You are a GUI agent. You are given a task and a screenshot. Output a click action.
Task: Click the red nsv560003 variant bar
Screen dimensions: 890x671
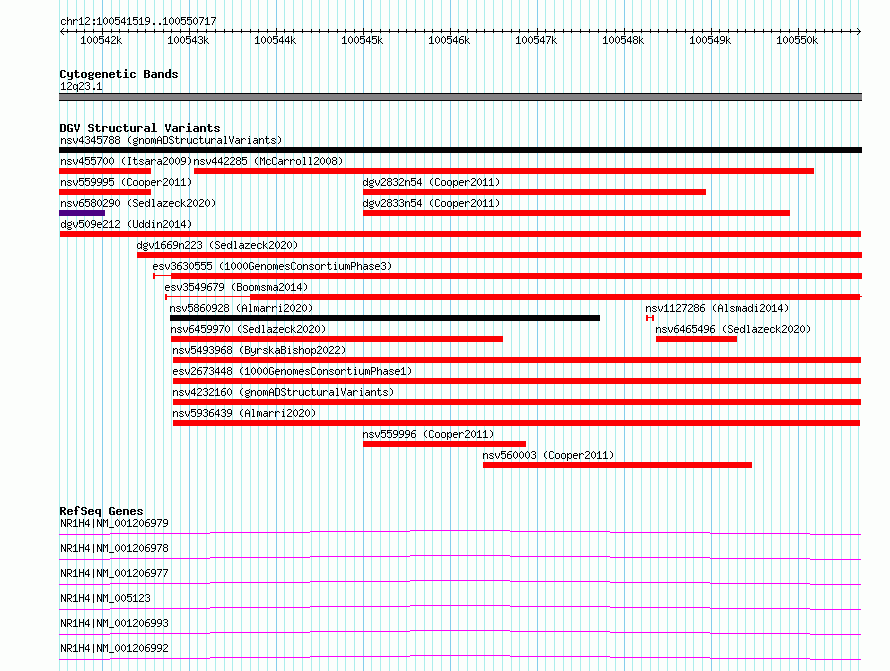(x=618, y=465)
